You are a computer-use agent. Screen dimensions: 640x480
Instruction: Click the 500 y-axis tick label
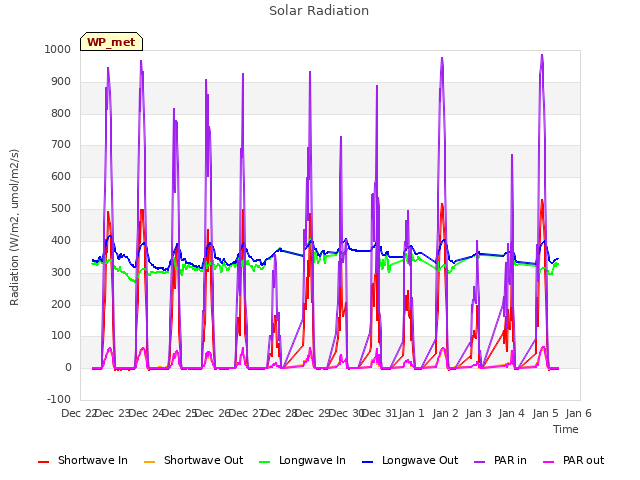61,209
